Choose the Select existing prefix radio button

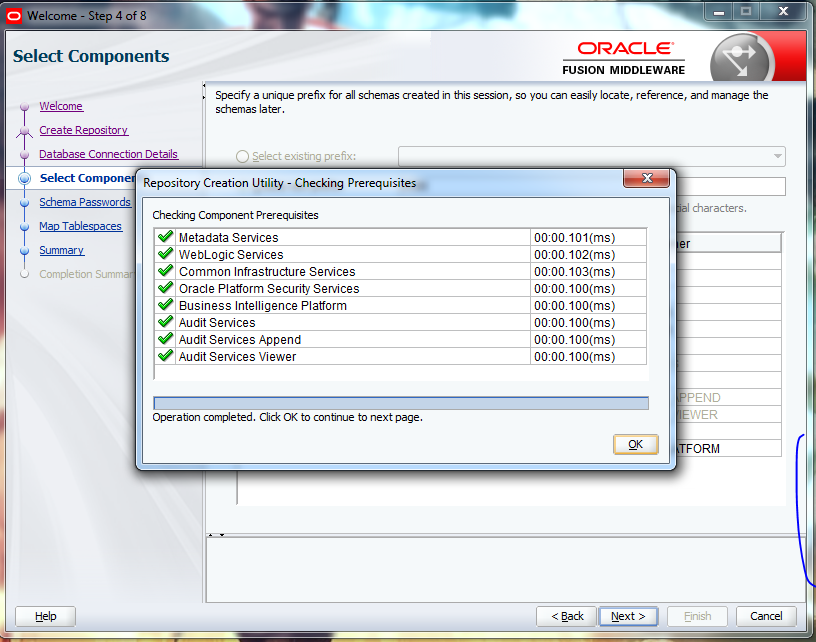(x=242, y=156)
